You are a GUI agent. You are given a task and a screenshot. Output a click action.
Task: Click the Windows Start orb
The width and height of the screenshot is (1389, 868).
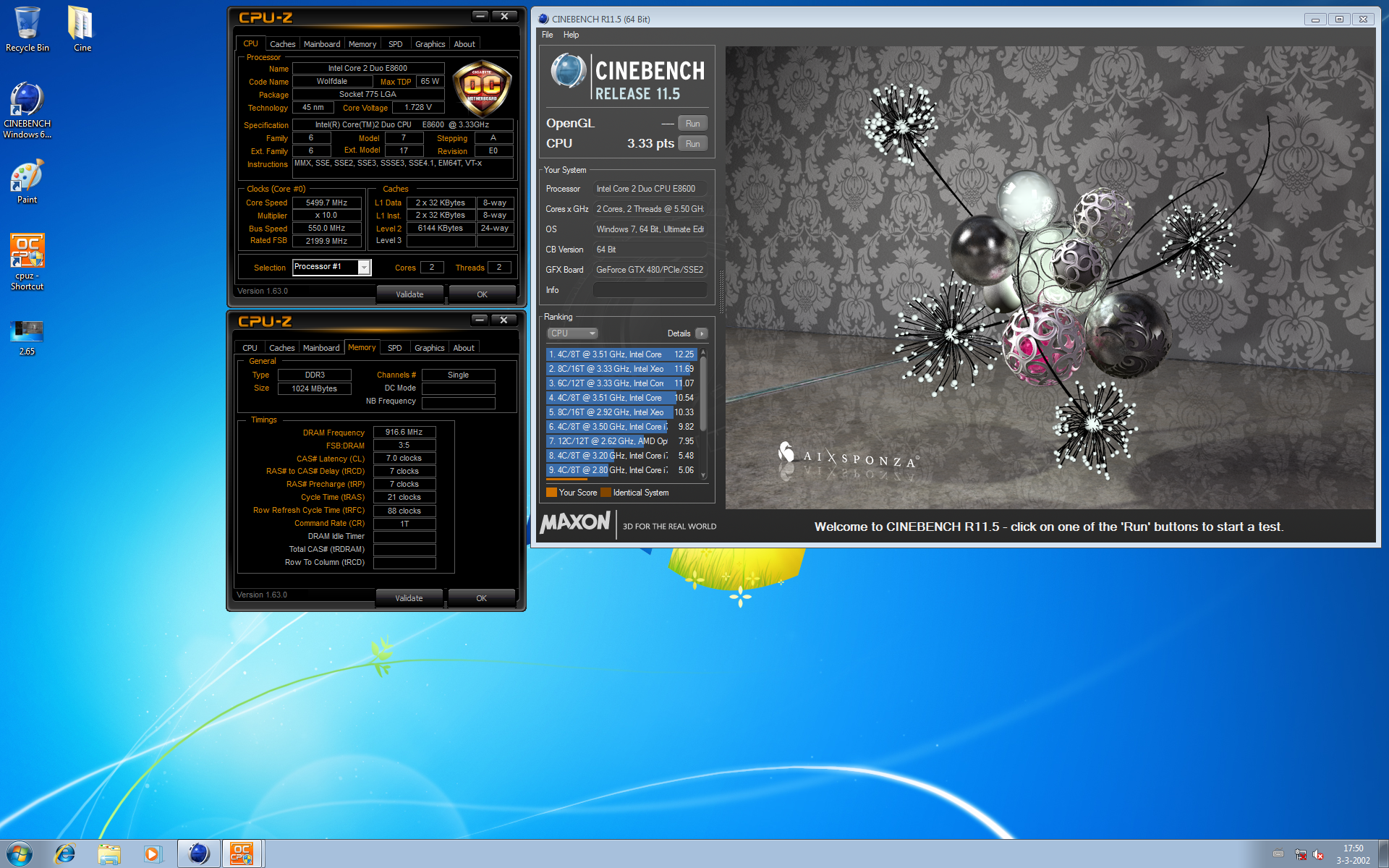click(x=20, y=854)
